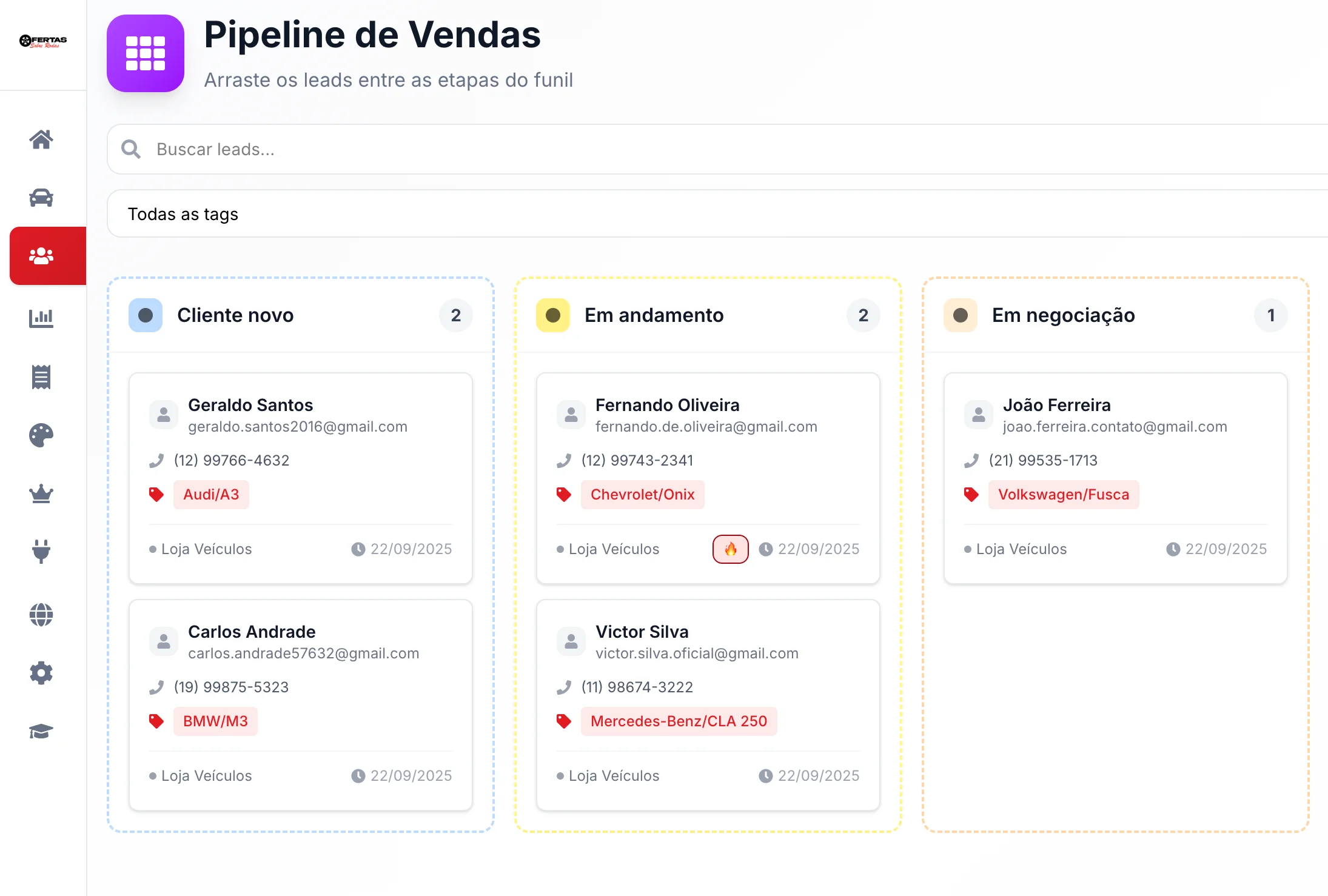Click the Mercedes-Benz/CLA 250 tag
The image size is (1328, 896).
click(679, 721)
